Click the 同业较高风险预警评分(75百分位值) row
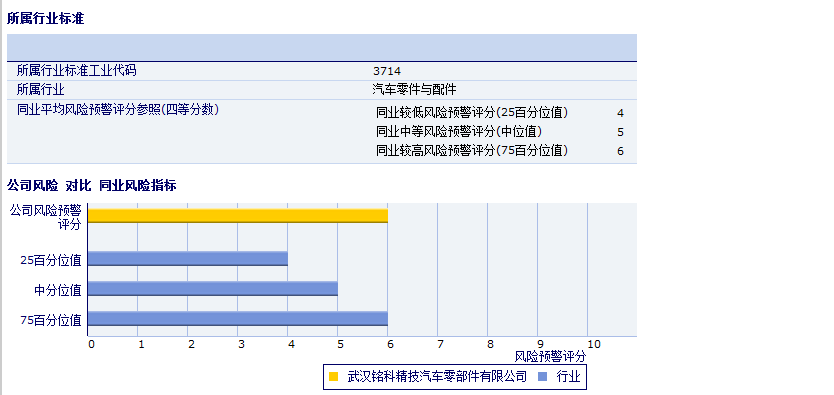Image resolution: width=834 pixels, height=395 pixels. coord(500,151)
